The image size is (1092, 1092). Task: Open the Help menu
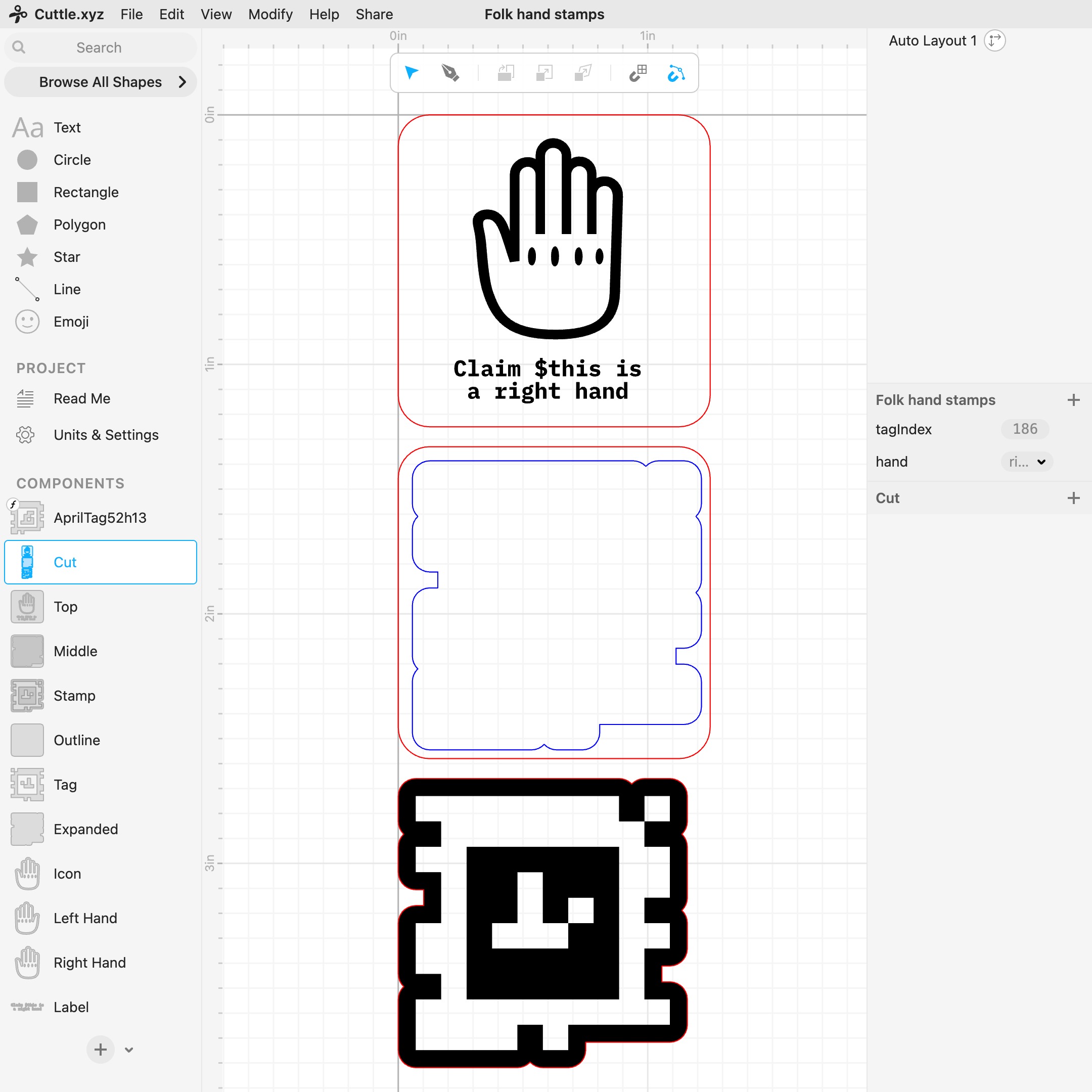click(324, 14)
